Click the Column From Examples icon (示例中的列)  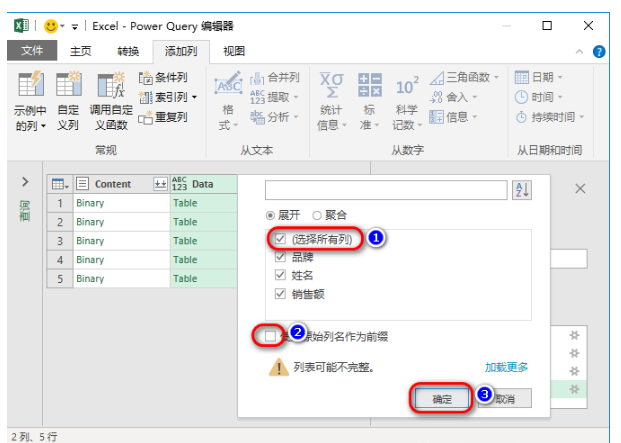(31, 84)
